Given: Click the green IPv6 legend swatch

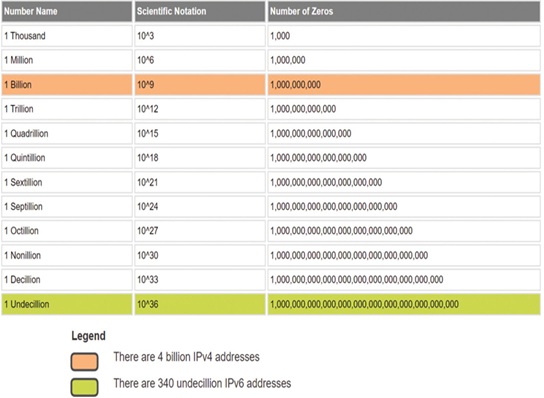Looking at the screenshot, I should click(84, 387).
